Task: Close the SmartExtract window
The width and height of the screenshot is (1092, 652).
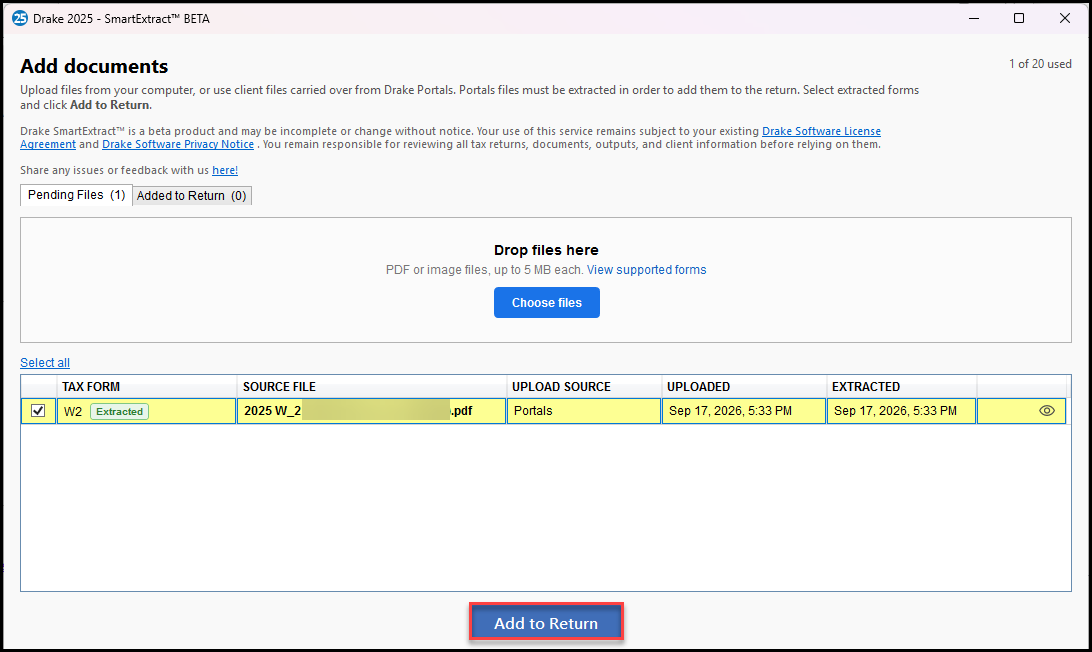Action: pyautogui.click(x=1065, y=18)
